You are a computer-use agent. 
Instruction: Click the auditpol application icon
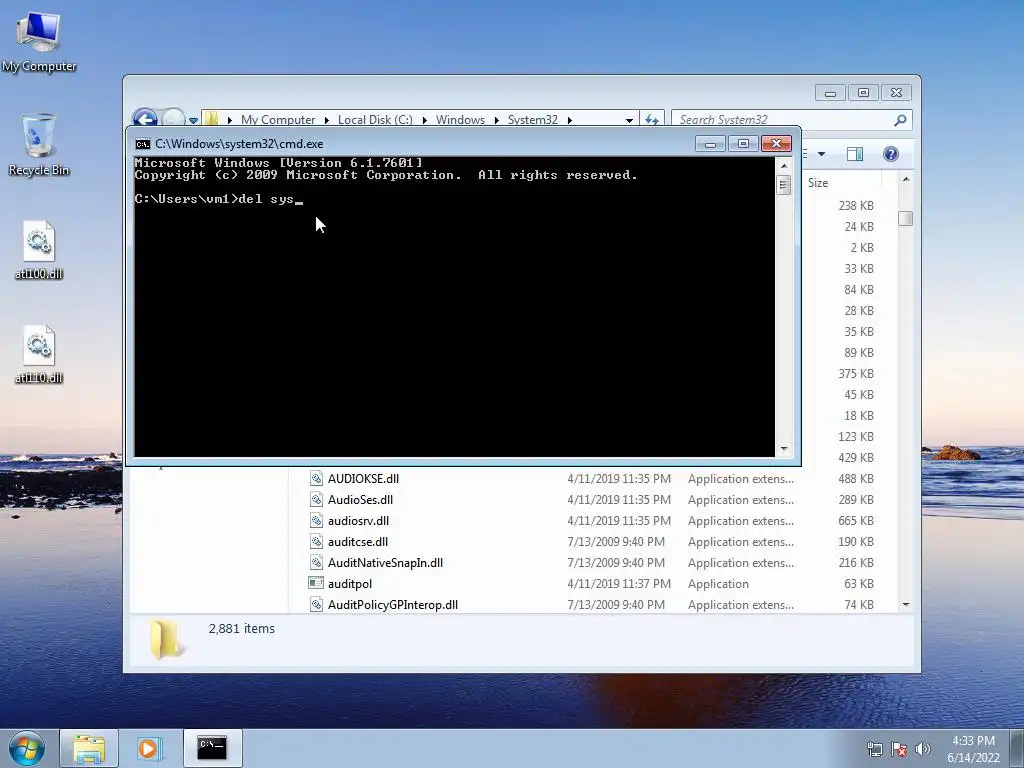coord(316,583)
